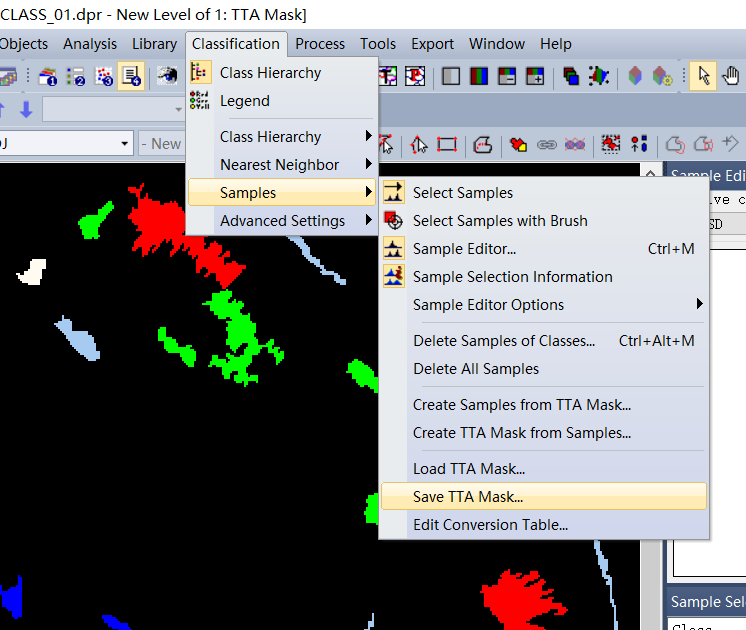This screenshot has width=746, height=630.
Task: Choose rectangle selection tool icon
Action: (x=447, y=144)
